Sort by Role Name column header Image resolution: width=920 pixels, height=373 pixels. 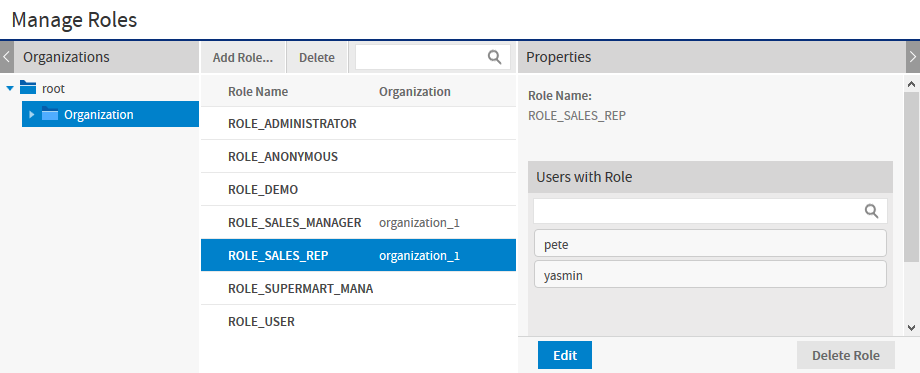click(258, 91)
